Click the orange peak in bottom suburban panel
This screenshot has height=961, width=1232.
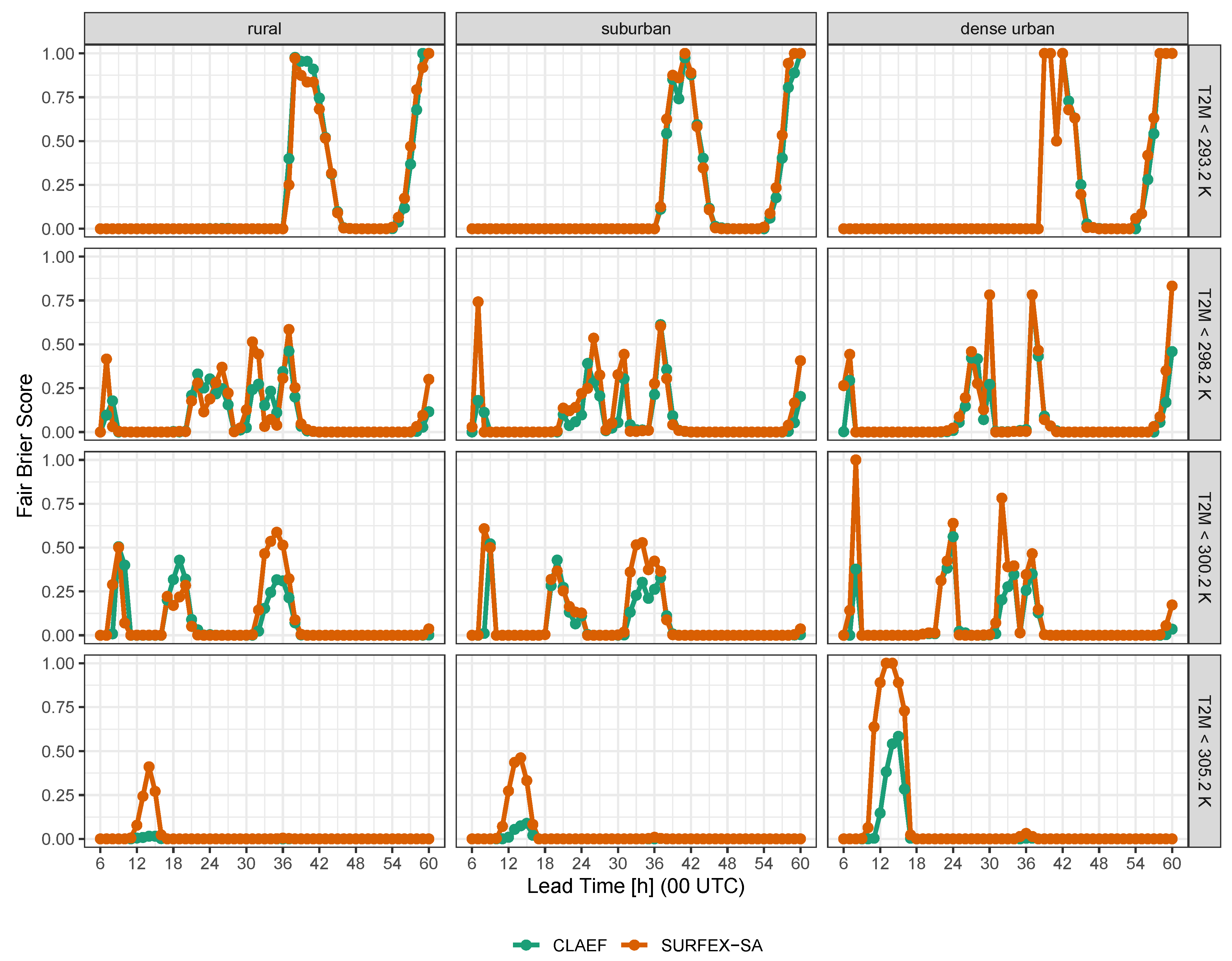[521, 758]
